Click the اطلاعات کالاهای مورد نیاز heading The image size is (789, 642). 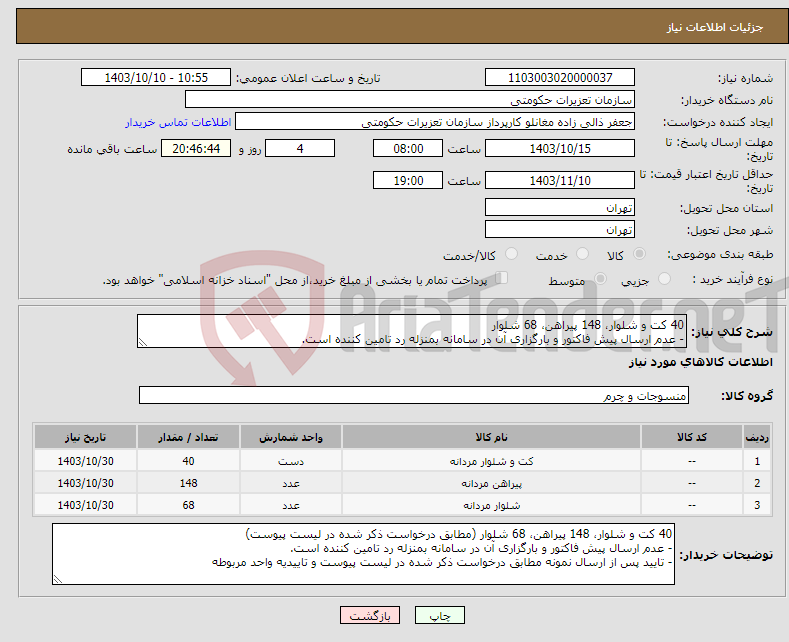[700, 362]
